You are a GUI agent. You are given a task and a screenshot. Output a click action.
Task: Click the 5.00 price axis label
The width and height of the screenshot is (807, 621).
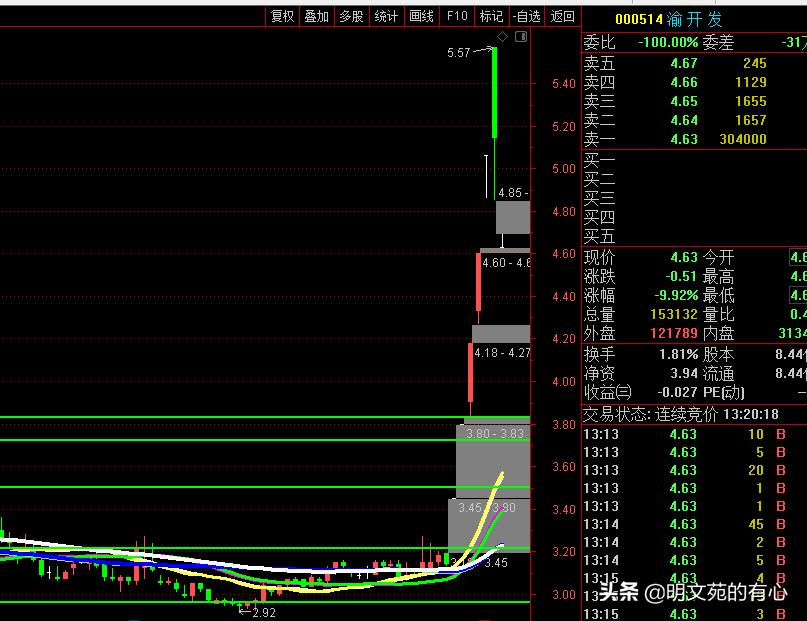[564, 169]
